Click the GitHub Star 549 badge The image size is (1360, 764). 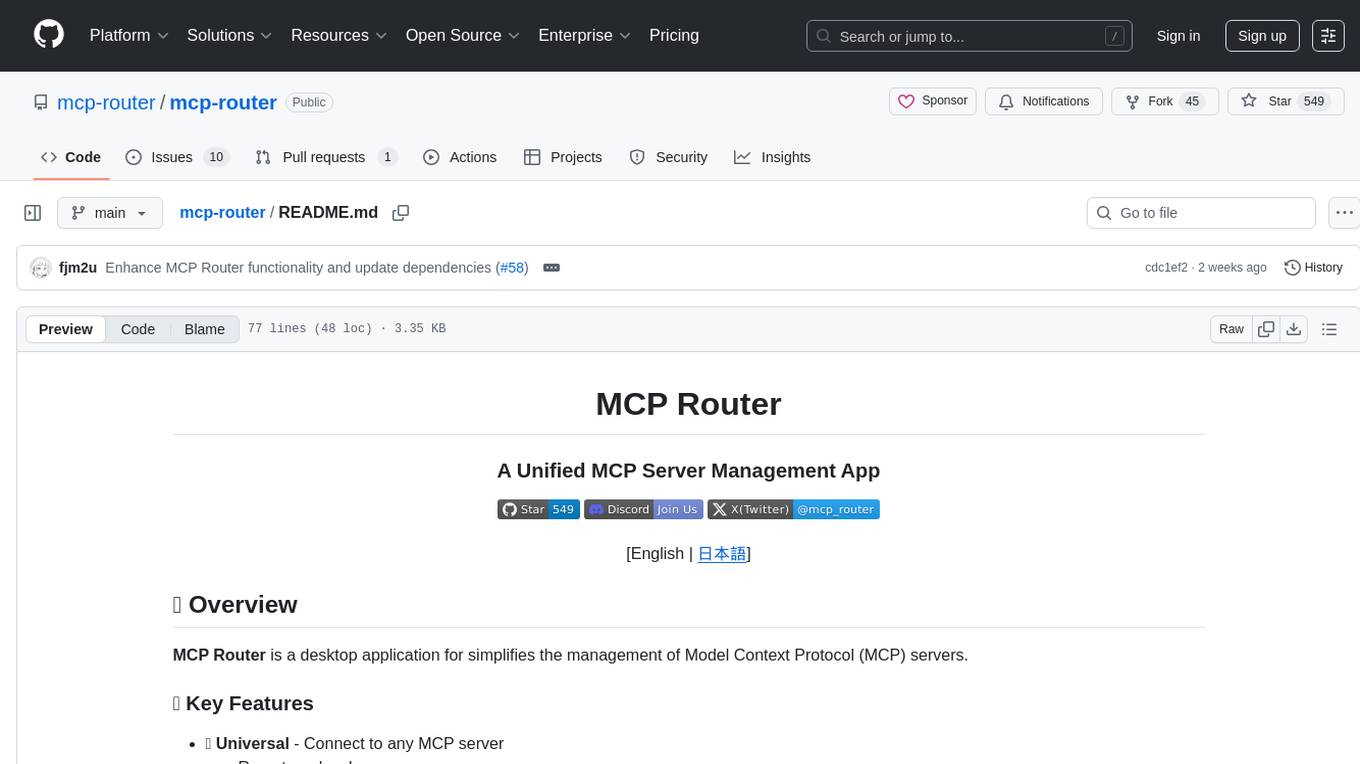(538, 509)
